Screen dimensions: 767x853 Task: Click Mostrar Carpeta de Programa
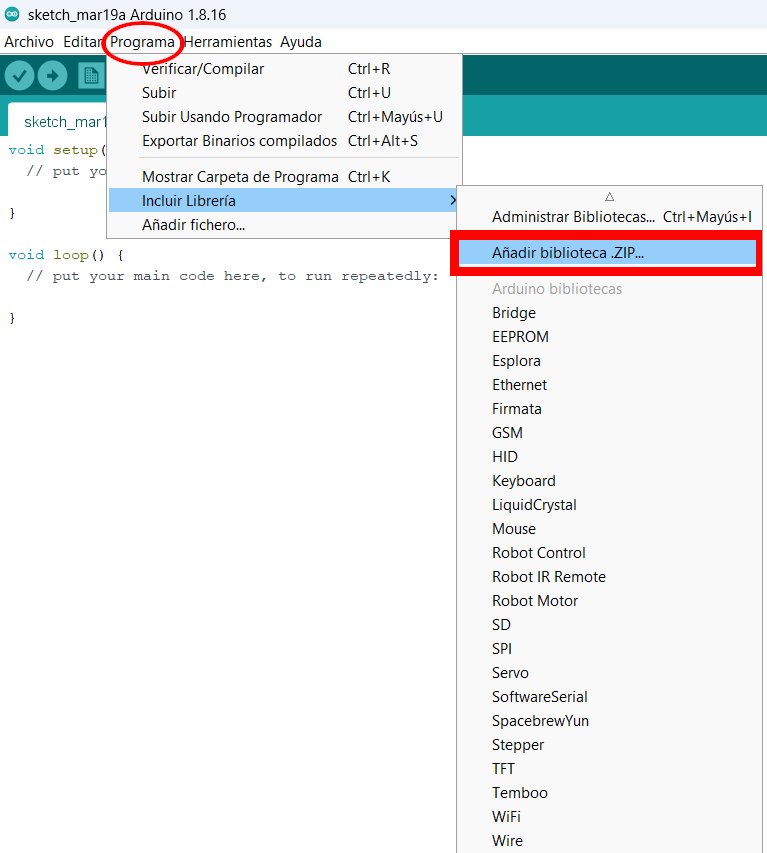240,177
